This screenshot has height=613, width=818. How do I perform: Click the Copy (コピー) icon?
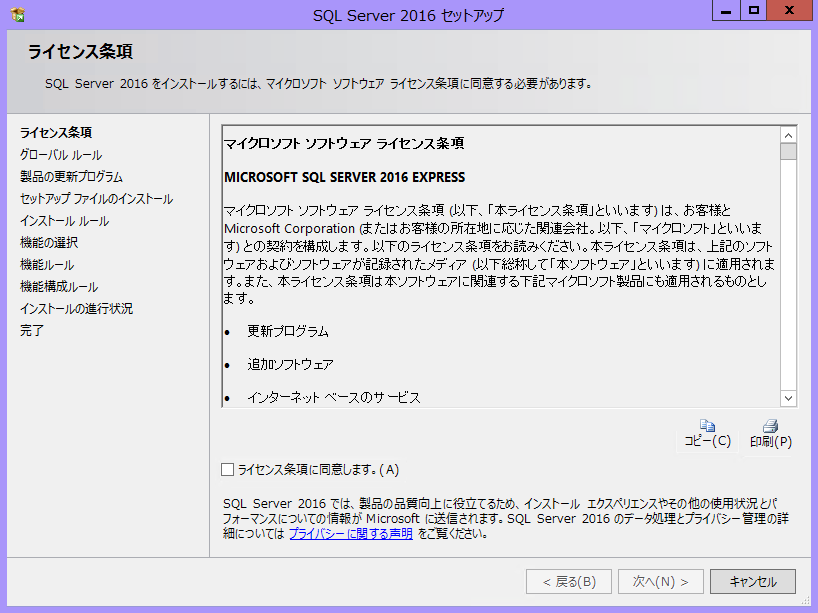tap(707, 426)
